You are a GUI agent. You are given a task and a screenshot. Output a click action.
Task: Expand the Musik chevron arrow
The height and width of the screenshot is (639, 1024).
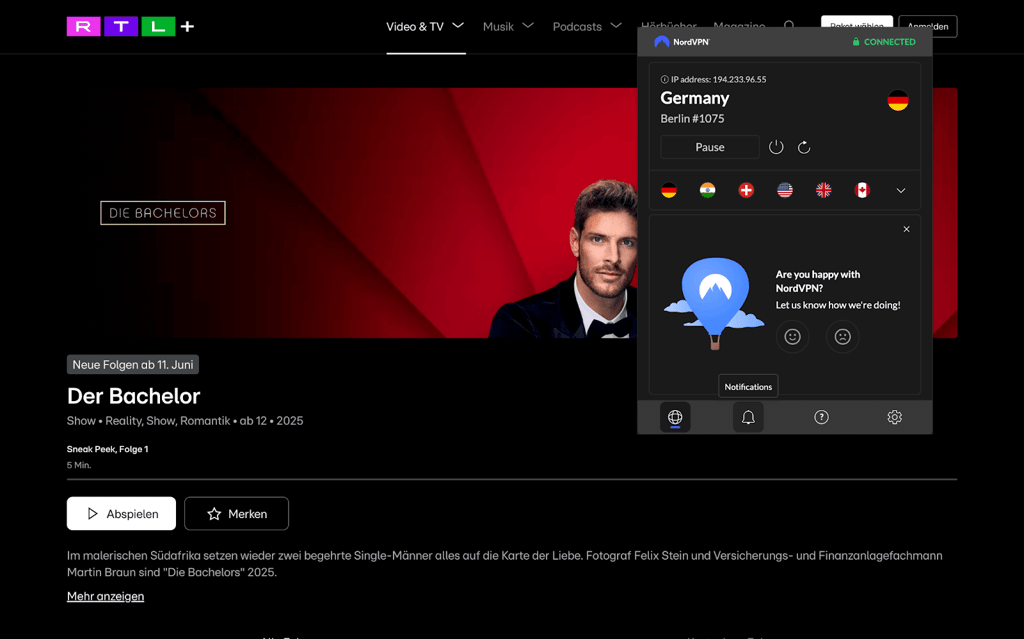[x=528, y=25]
